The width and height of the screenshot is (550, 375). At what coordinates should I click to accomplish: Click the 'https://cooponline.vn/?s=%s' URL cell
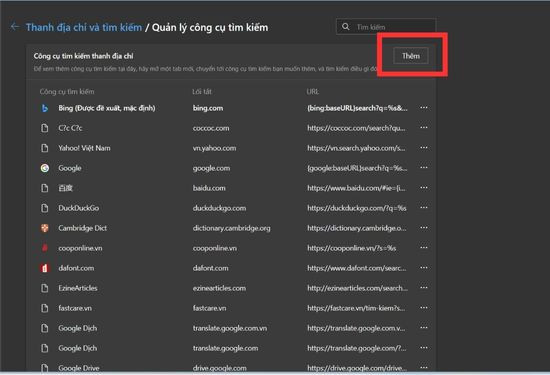[351, 248]
